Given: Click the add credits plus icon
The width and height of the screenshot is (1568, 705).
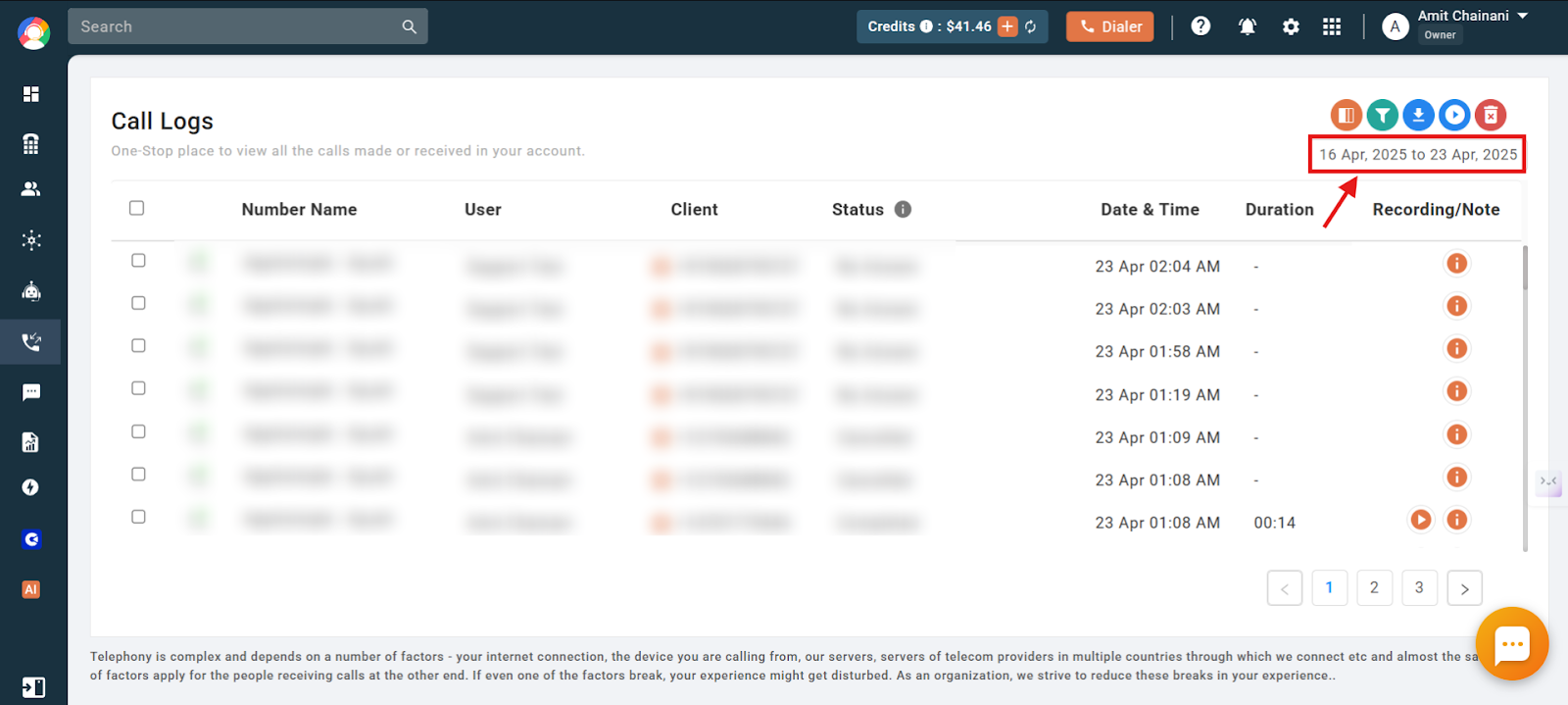Looking at the screenshot, I should coord(1007,26).
